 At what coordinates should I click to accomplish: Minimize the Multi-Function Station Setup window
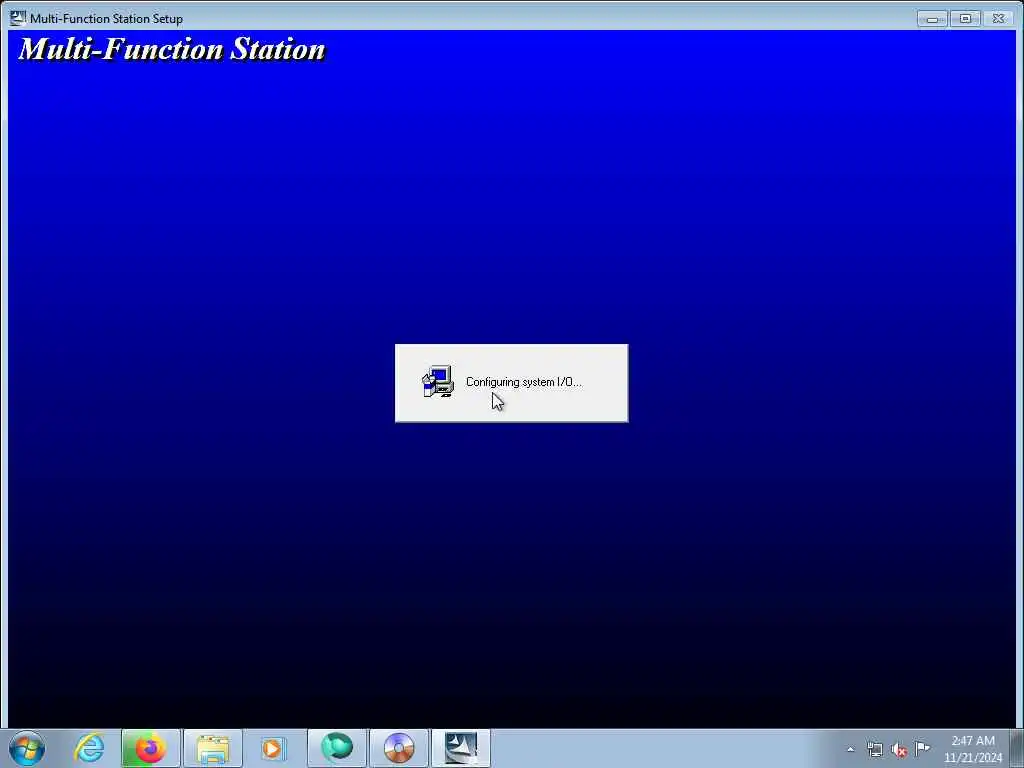932,19
